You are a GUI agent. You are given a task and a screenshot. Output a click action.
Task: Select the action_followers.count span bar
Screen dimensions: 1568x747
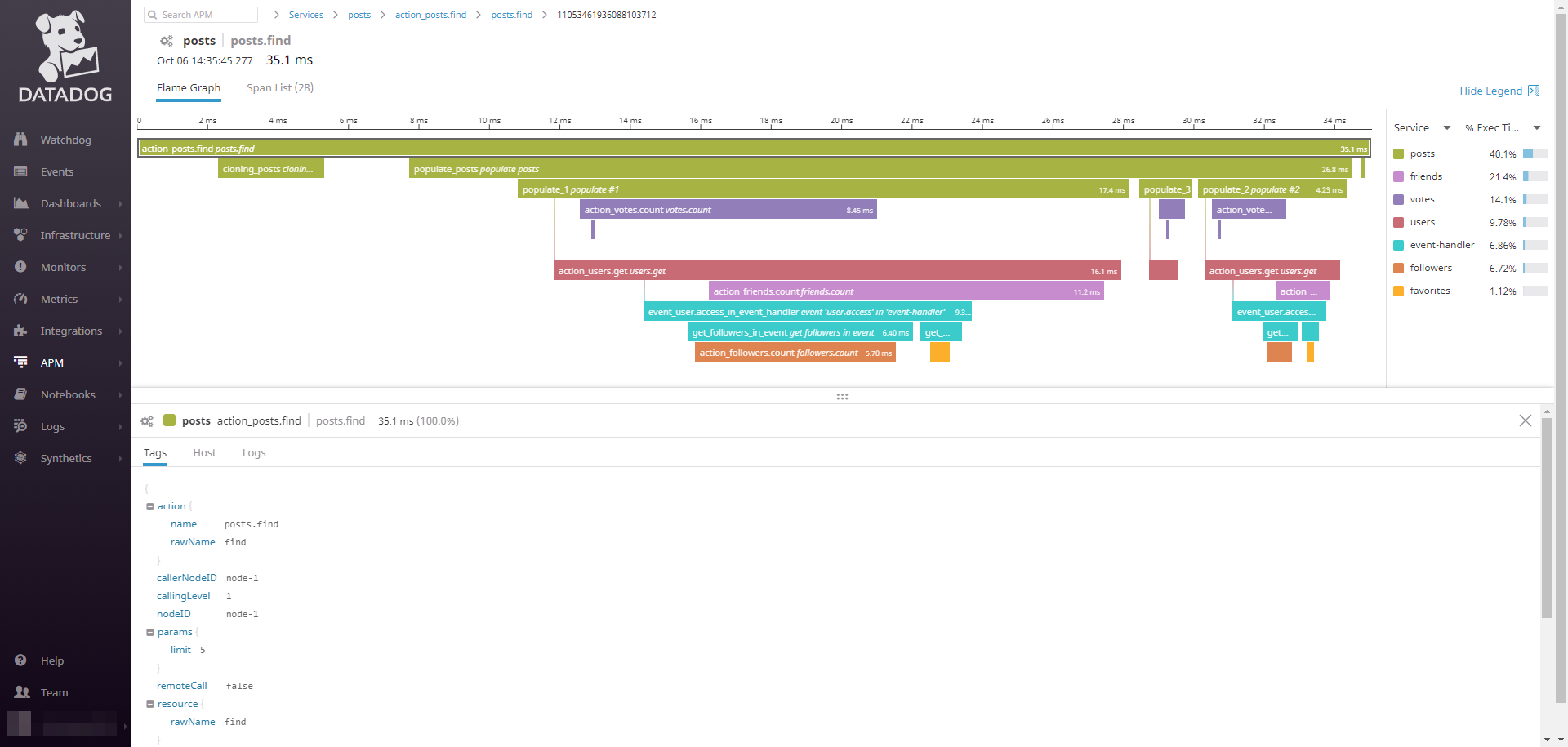point(795,353)
